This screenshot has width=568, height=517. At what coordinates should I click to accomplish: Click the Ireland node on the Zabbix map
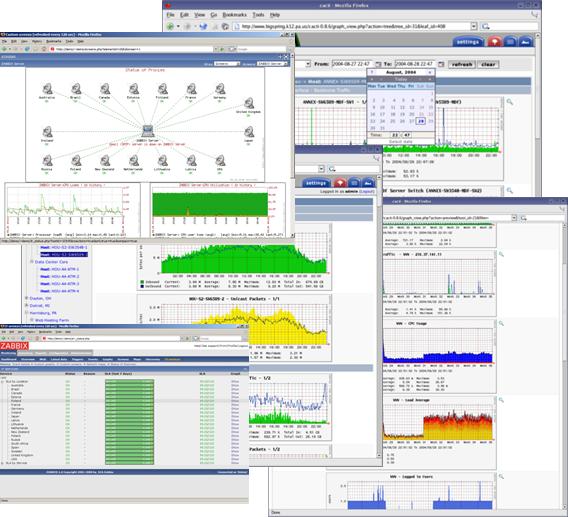pos(47,132)
